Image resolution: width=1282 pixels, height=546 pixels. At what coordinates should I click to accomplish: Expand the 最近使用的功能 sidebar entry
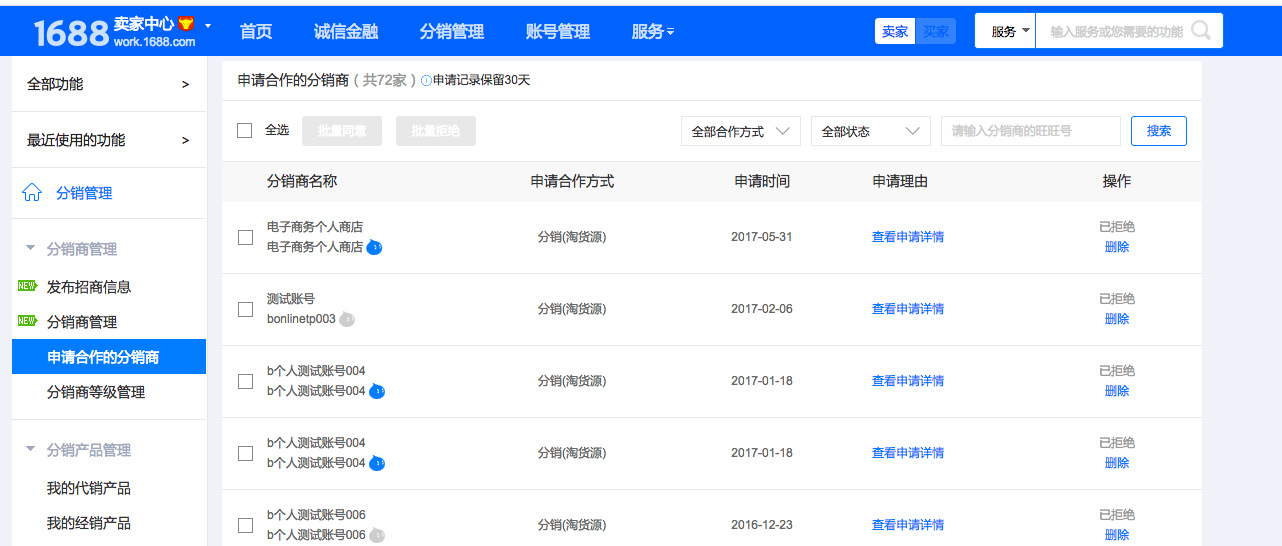coord(108,140)
